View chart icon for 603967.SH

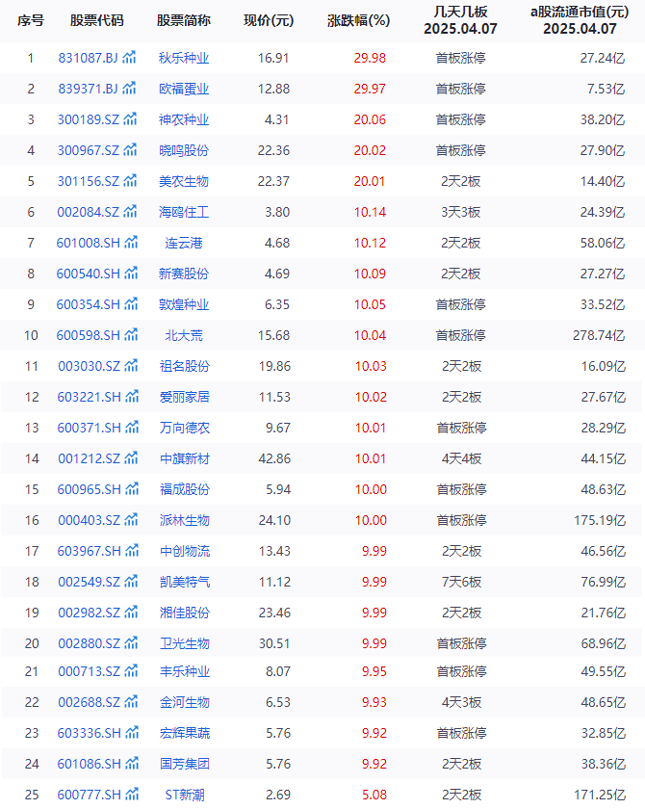tap(133, 551)
